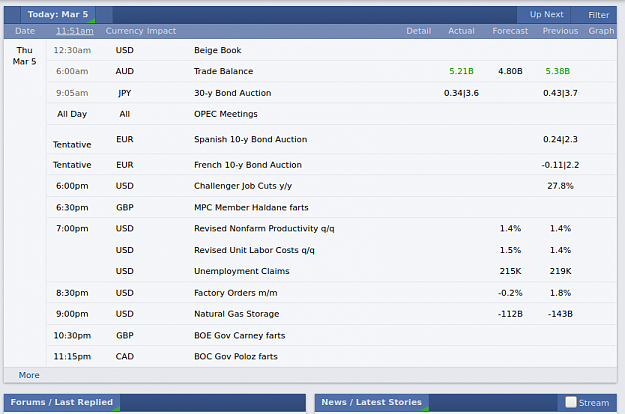Viewport: 625px width, 414px height.
Task: Click the 11:51am time zone link
Action: tap(75, 31)
